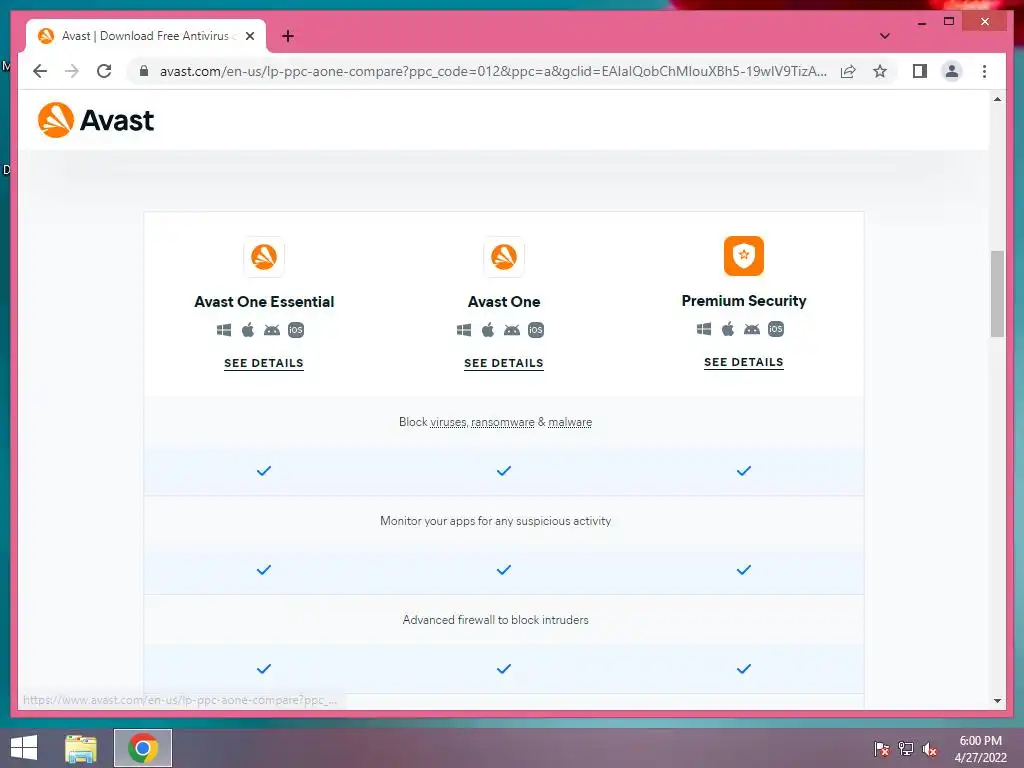Open Action Center flag icon in tray
The height and width of the screenshot is (768, 1024).
point(882,749)
